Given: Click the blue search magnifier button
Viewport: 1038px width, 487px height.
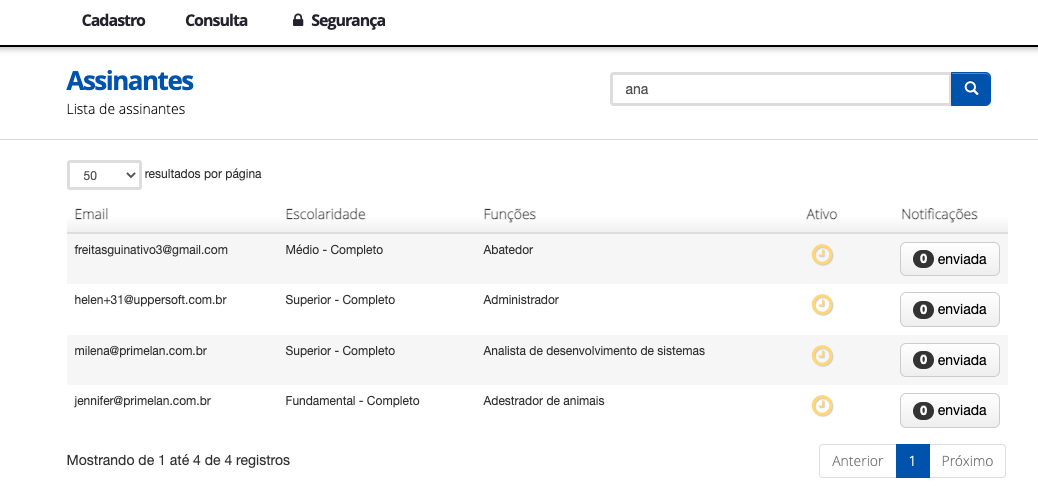Looking at the screenshot, I should tap(970, 89).
